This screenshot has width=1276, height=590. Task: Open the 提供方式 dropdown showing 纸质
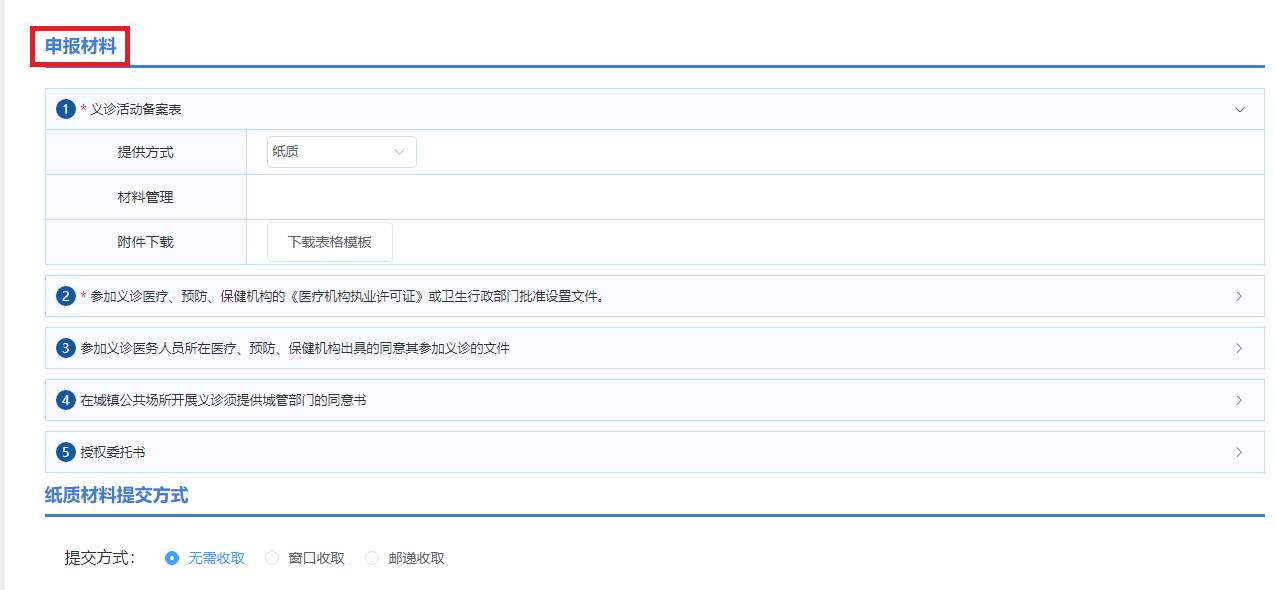point(341,152)
